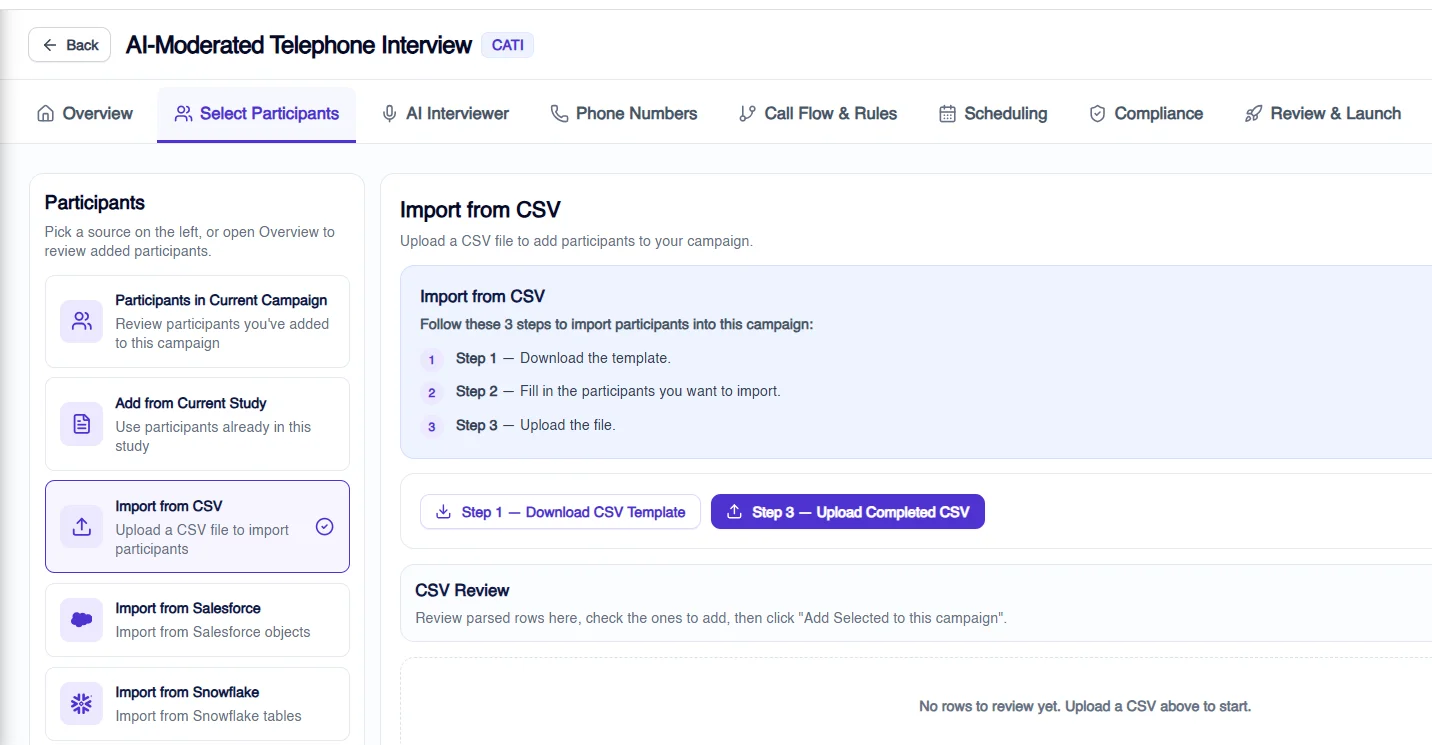
Task: Open the Overview tab
Action: click(x=84, y=113)
